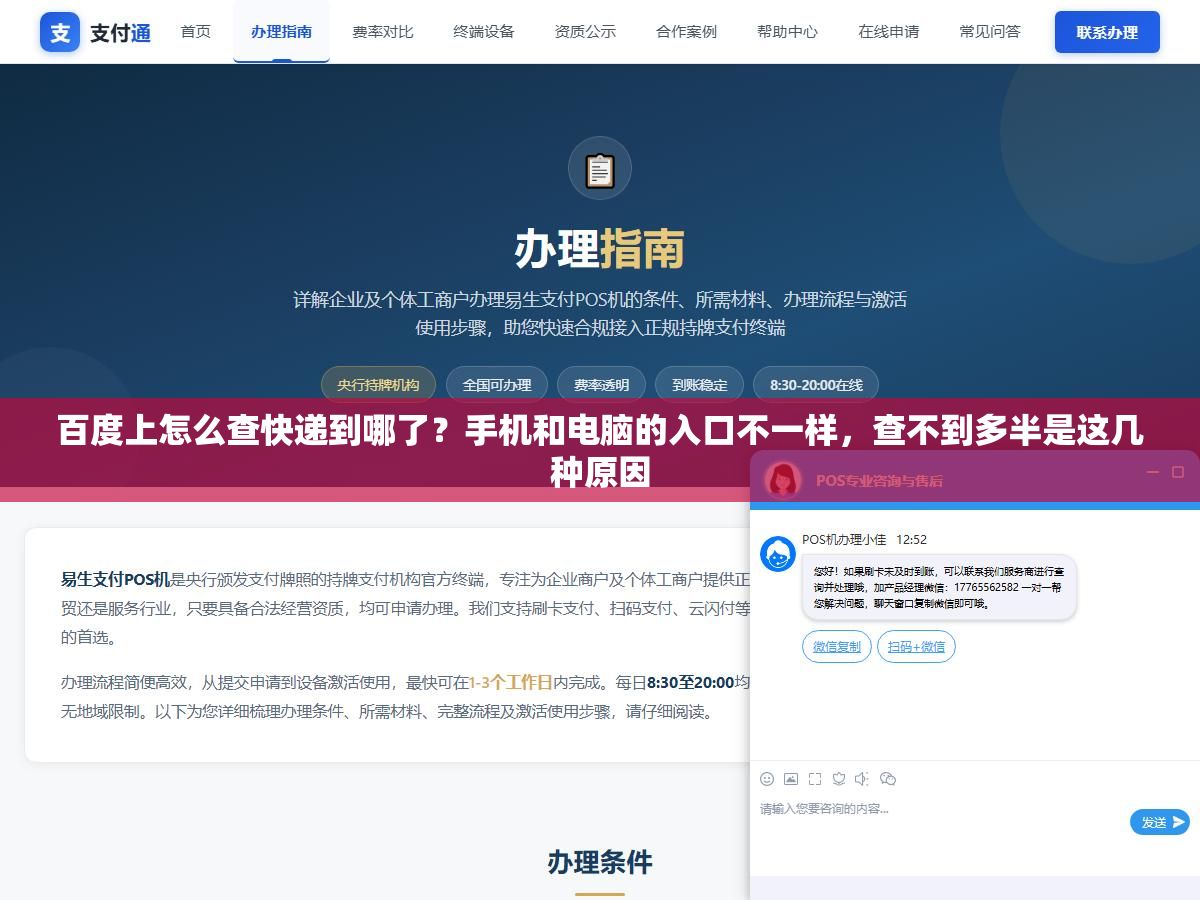Click the 到账稳定 pill tag
Viewport: 1200px width, 900px height.
click(699, 385)
